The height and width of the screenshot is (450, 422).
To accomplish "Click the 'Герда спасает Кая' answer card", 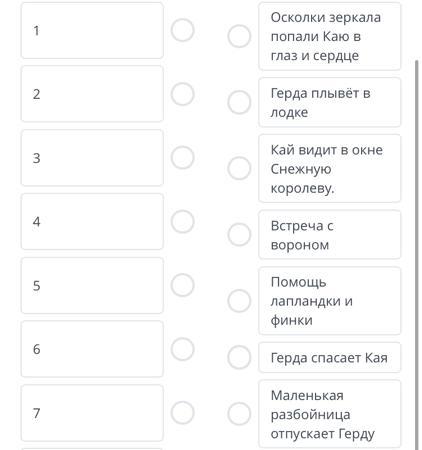I will 330,357.
